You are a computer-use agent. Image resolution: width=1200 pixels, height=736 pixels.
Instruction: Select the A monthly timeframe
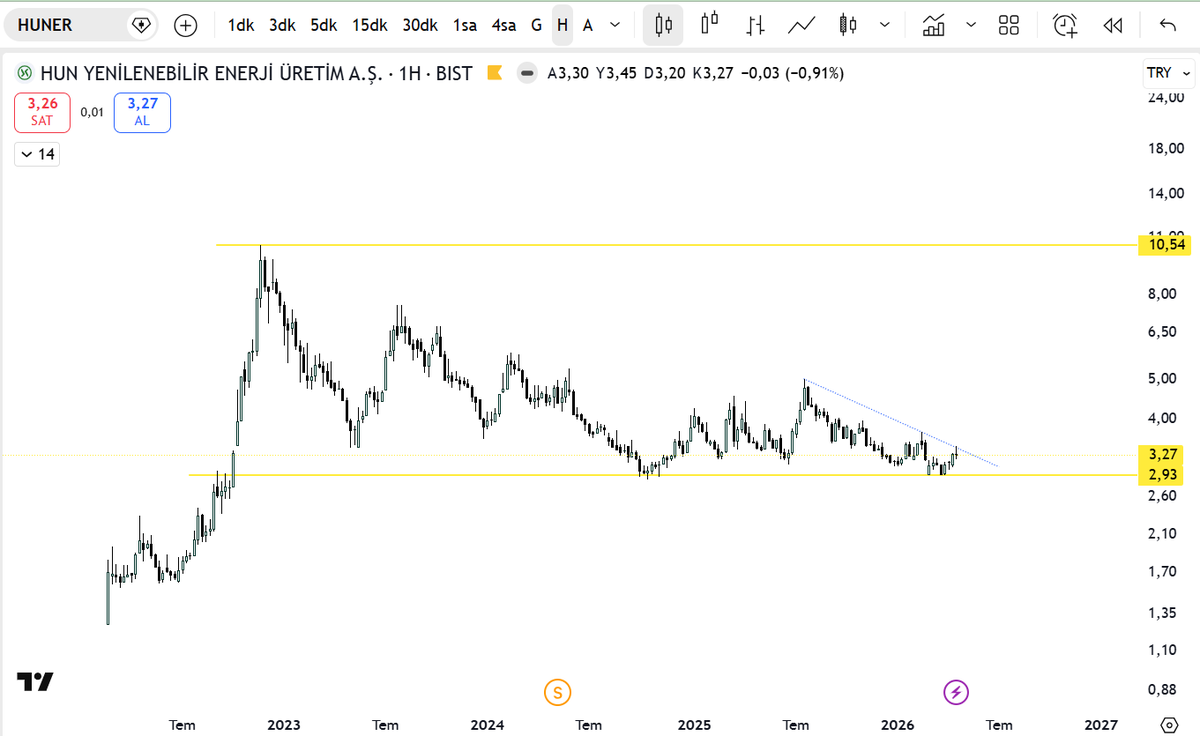click(588, 25)
